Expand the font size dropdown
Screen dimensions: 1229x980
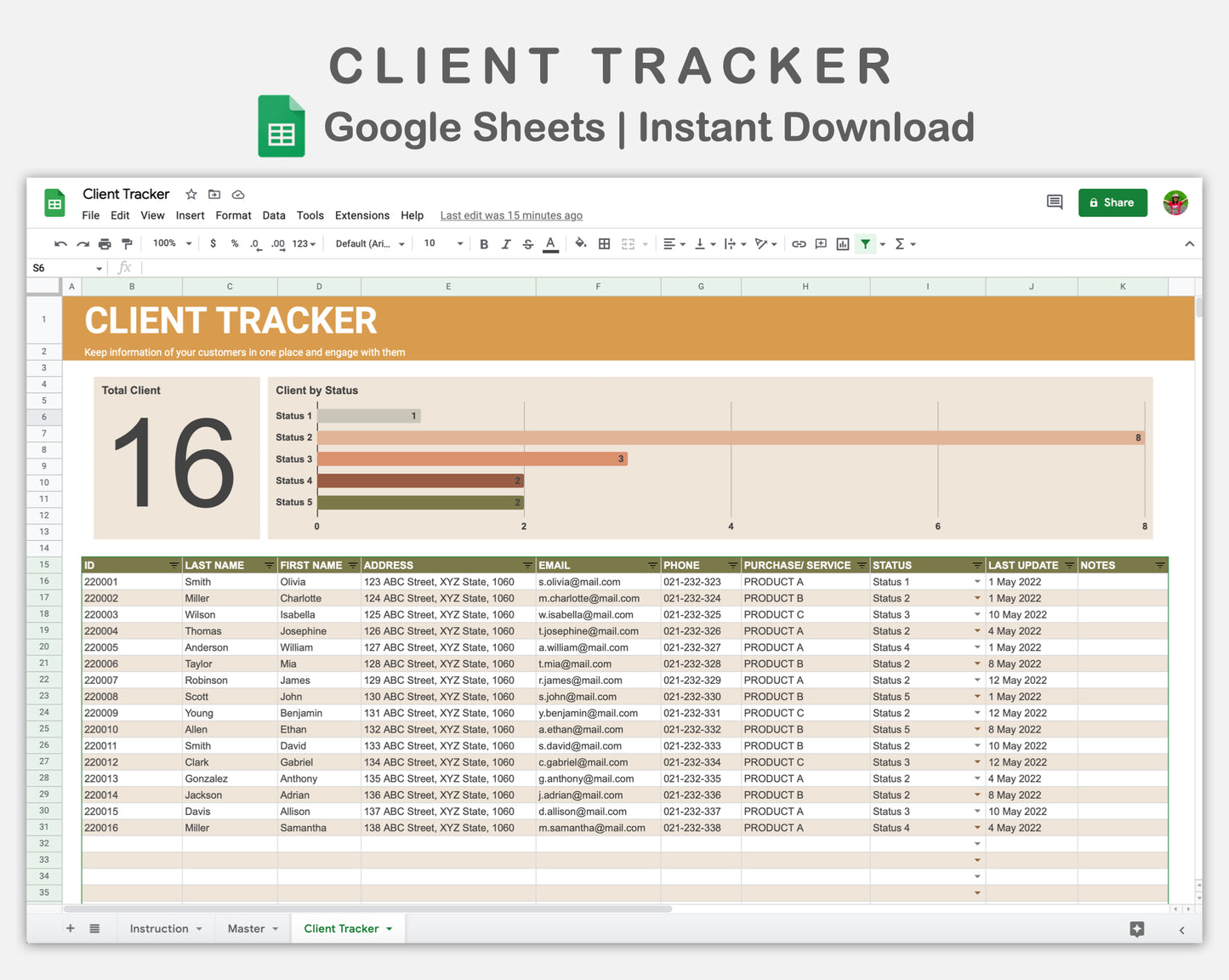coord(459,243)
